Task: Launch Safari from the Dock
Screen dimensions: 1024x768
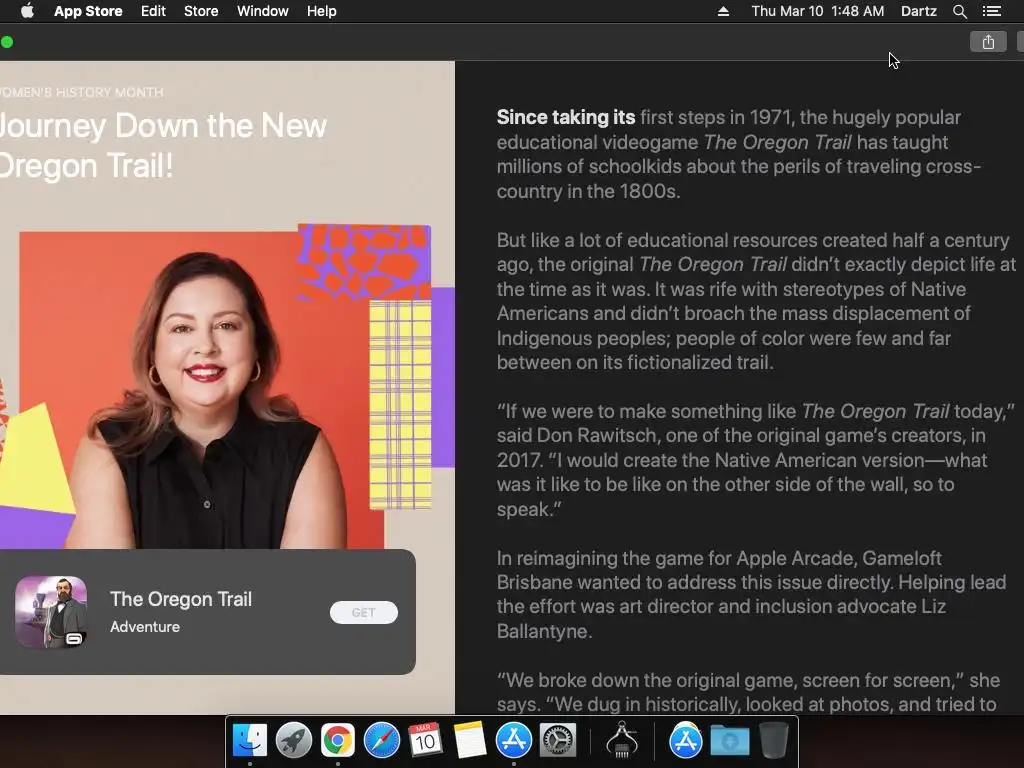Action: pos(381,740)
